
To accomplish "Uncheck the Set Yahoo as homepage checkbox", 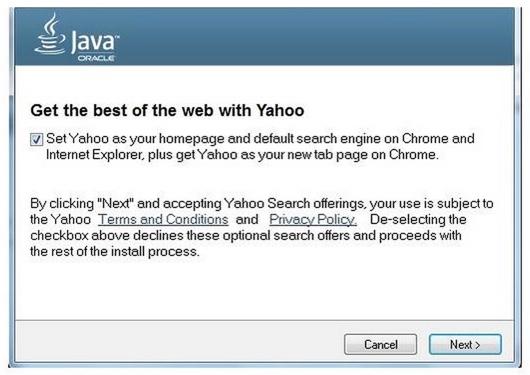I will [x=37, y=139].
